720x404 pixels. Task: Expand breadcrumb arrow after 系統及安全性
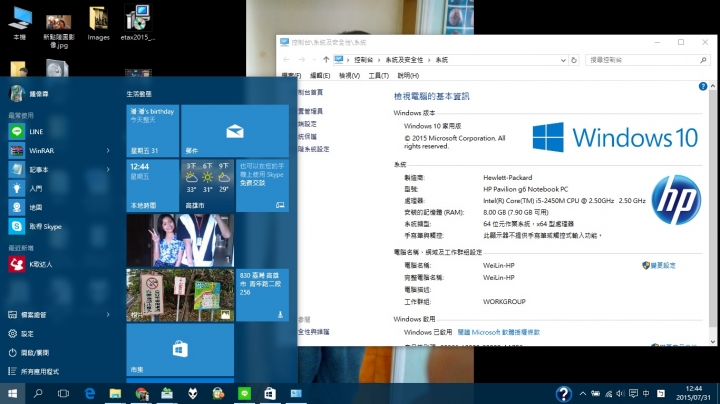[x=429, y=60]
